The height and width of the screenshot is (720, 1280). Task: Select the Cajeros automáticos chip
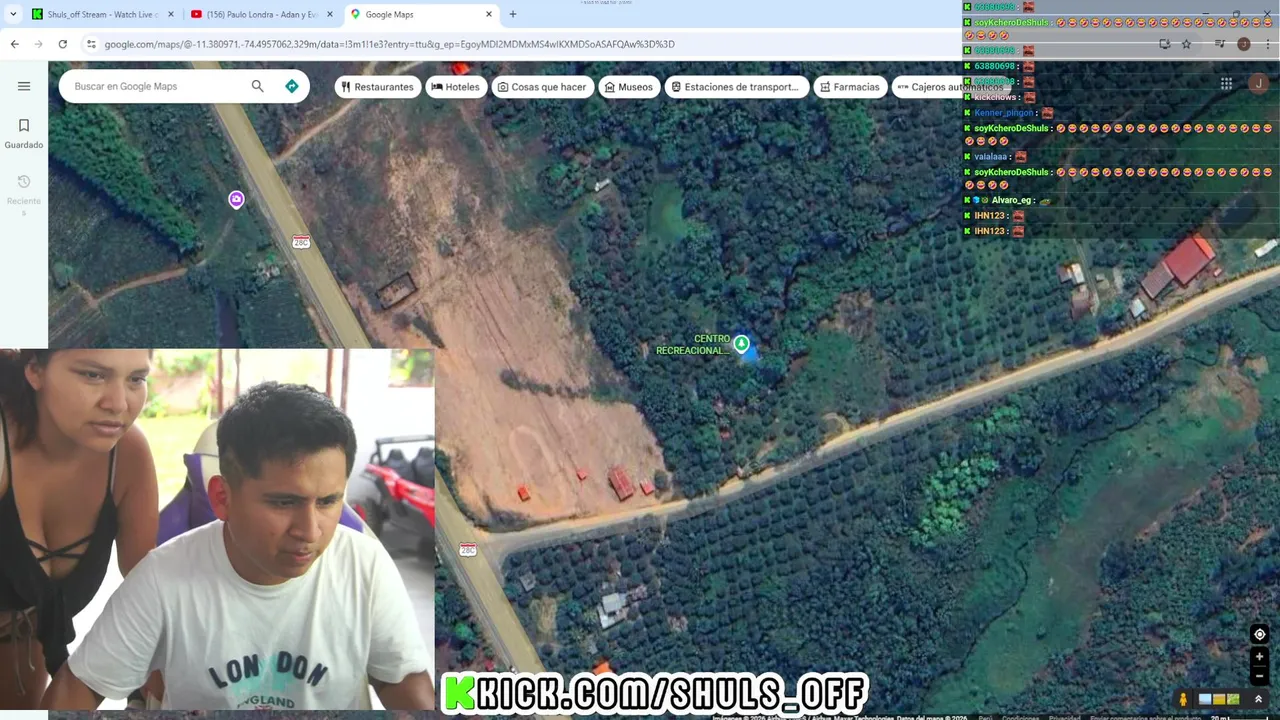coord(950,87)
